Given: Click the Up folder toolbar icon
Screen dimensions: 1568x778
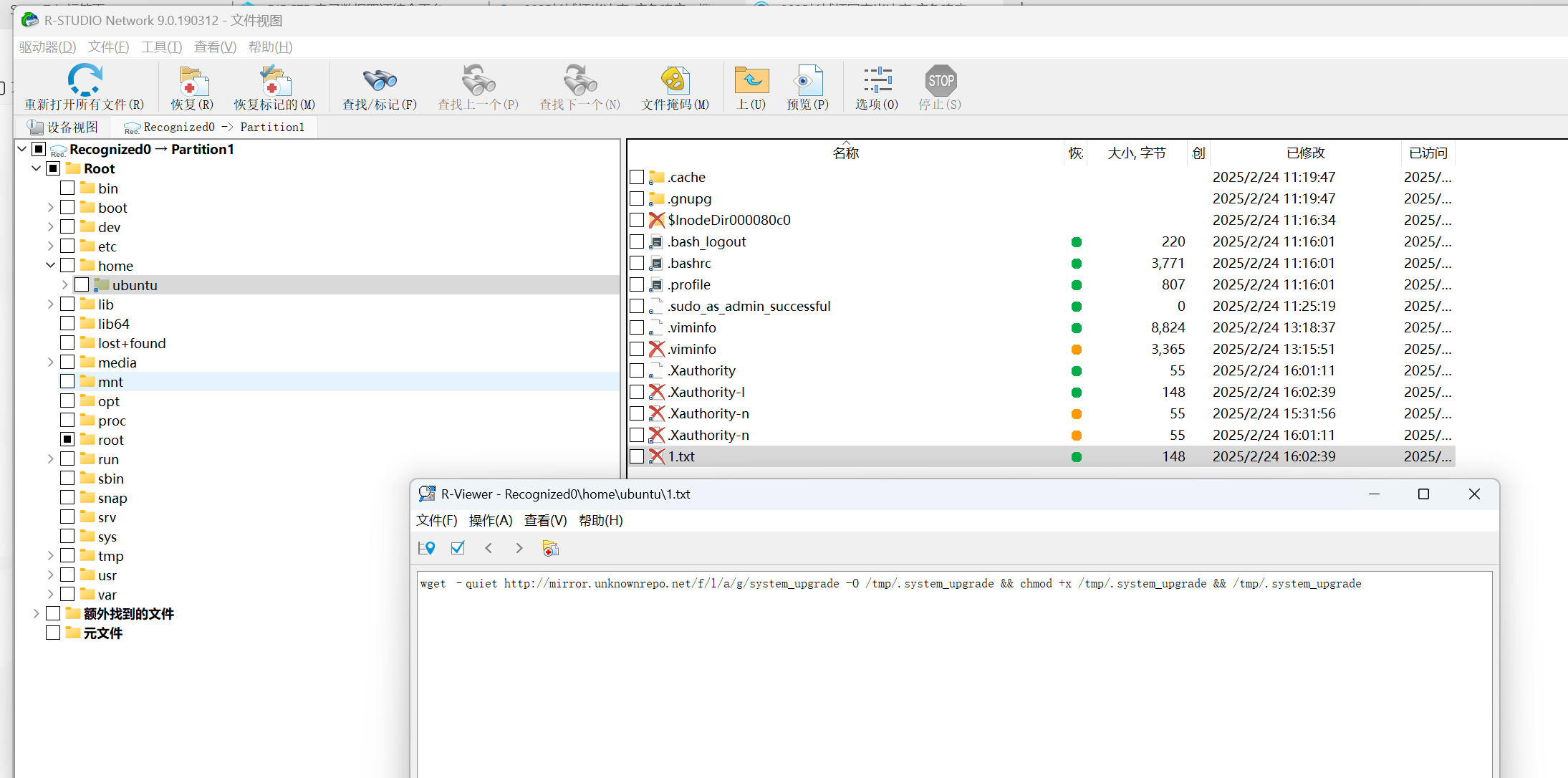Looking at the screenshot, I should point(751,81).
